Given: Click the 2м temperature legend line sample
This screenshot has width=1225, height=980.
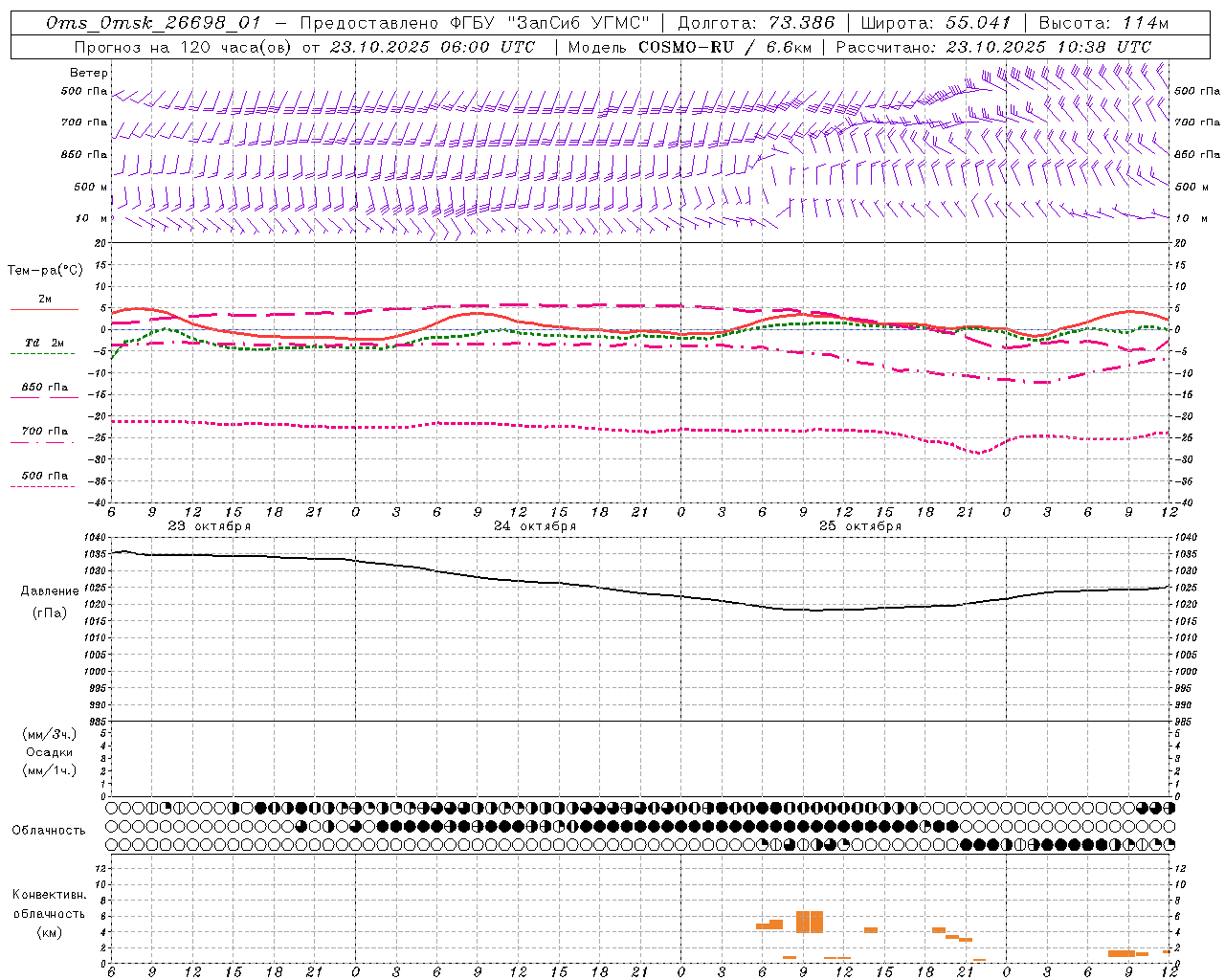Looking at the screenshot, I should click(x=44, y=310).
